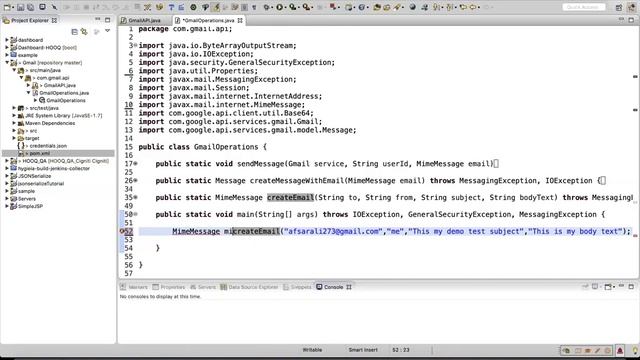
Task: Open the Java EE perspective icon at top right
Action: 631,7
